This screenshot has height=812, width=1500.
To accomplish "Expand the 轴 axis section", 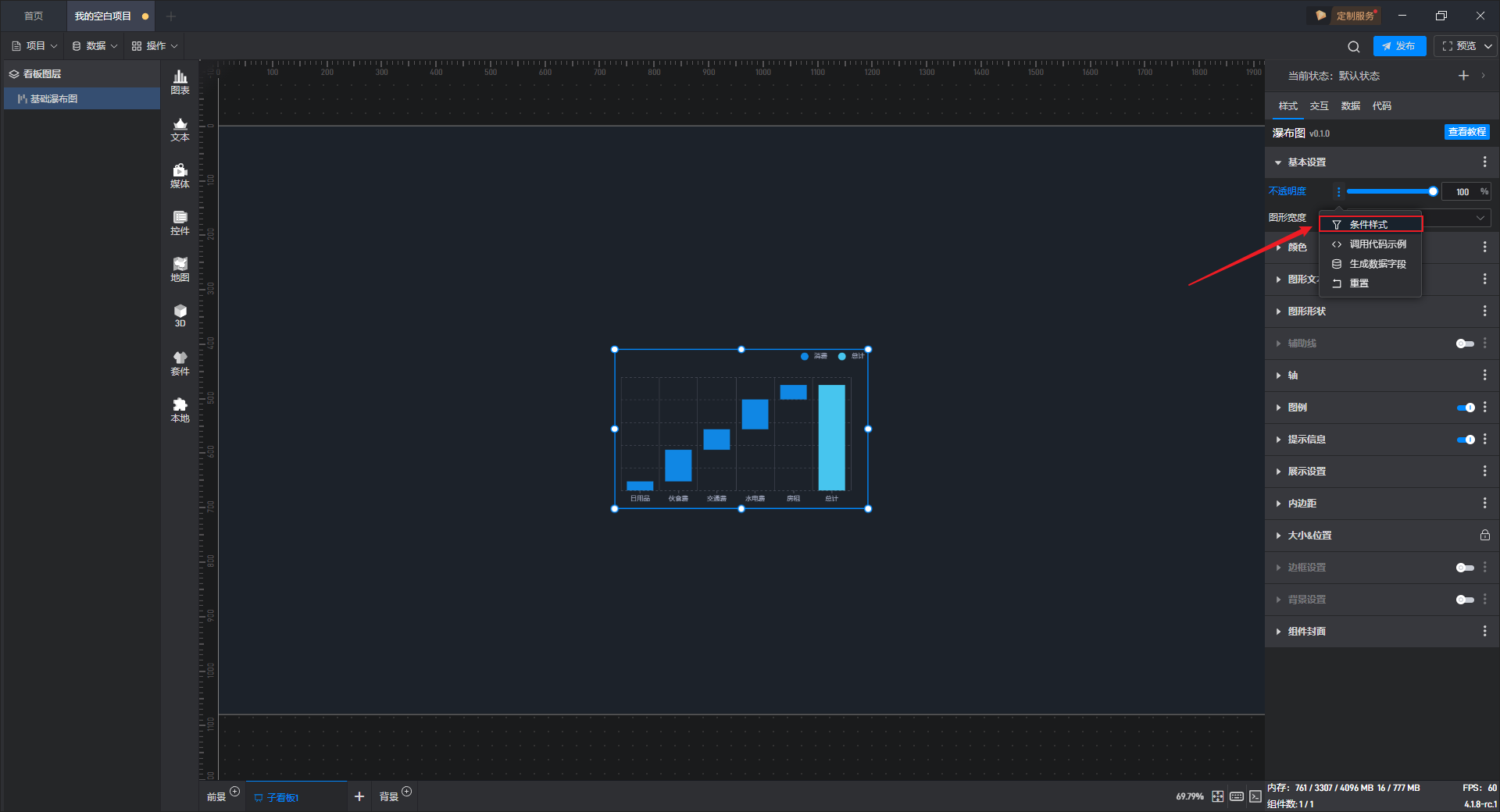I will pos(1278,376).
